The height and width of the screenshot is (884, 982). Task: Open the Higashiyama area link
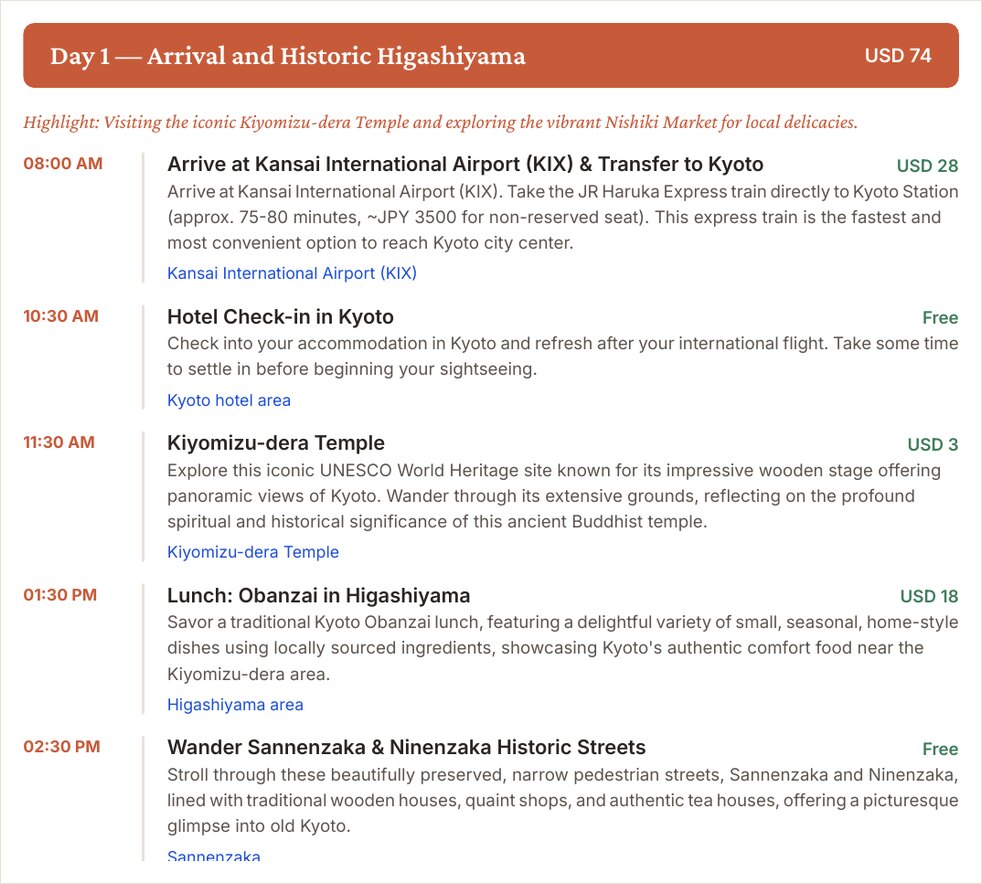point(235,705)
